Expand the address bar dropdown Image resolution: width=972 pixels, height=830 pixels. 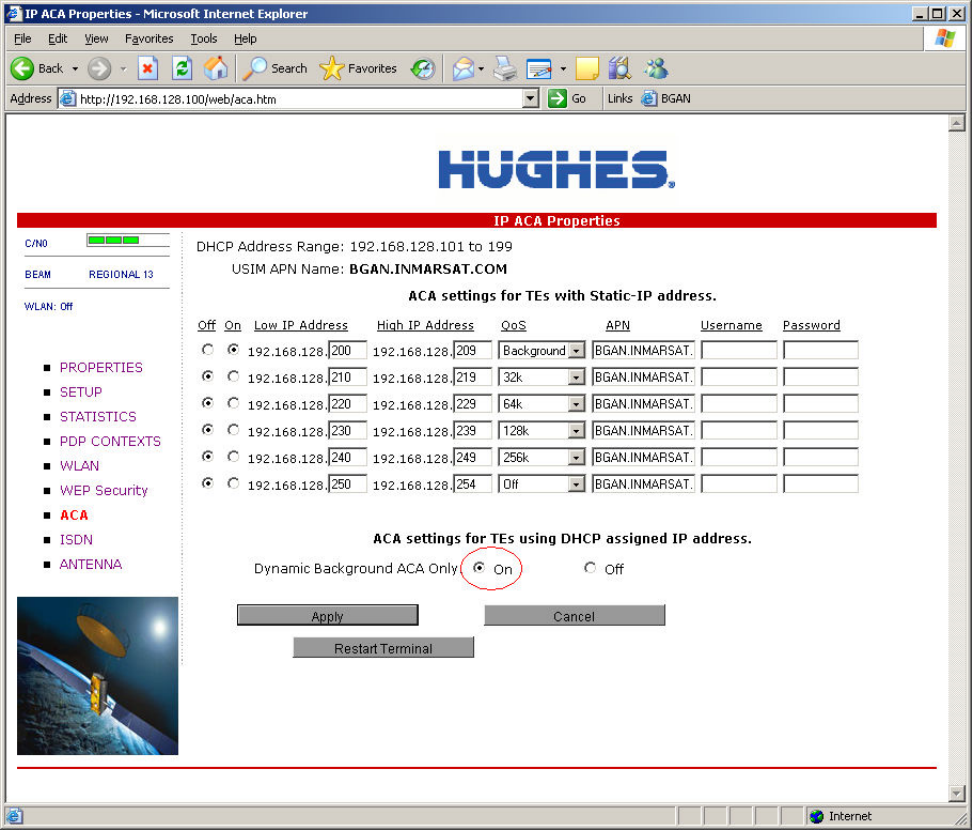pyautogui.click(x=530, y=99)
